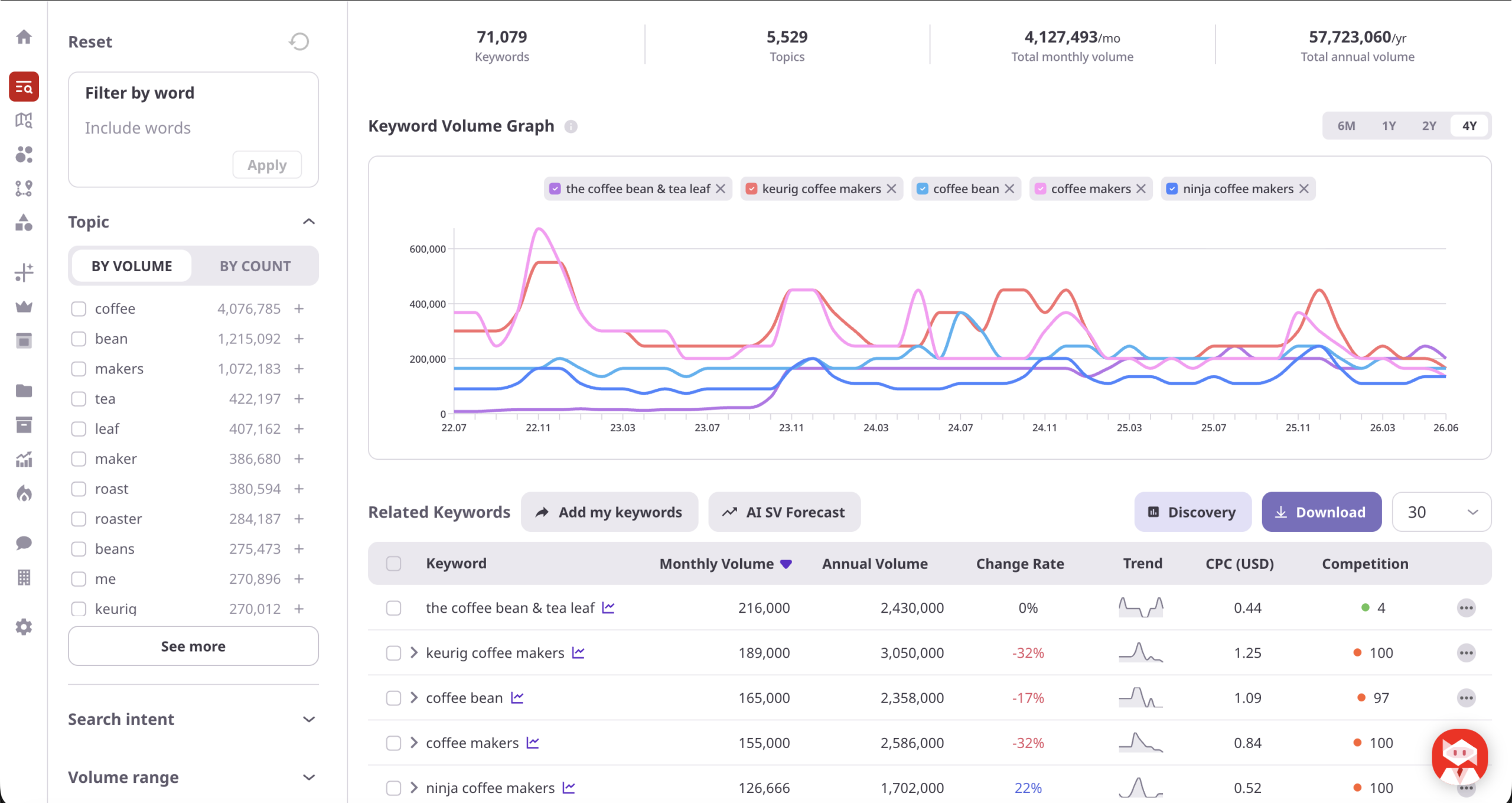Select the coffee bean & tea leaf row checkbox
The image size is (1512, 803).
pyautogui.click(x=393, y=608)
